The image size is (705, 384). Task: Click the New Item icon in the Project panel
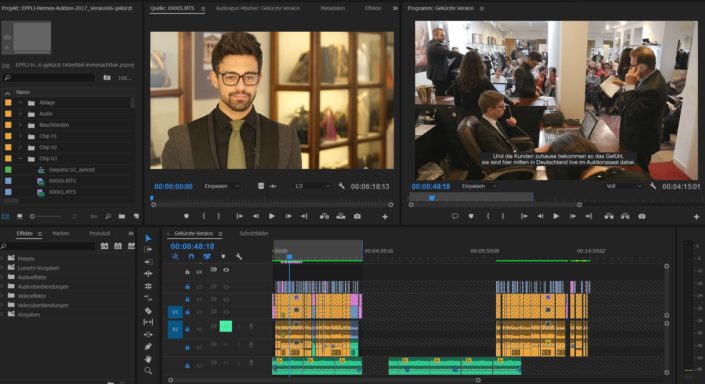[136, 216]
